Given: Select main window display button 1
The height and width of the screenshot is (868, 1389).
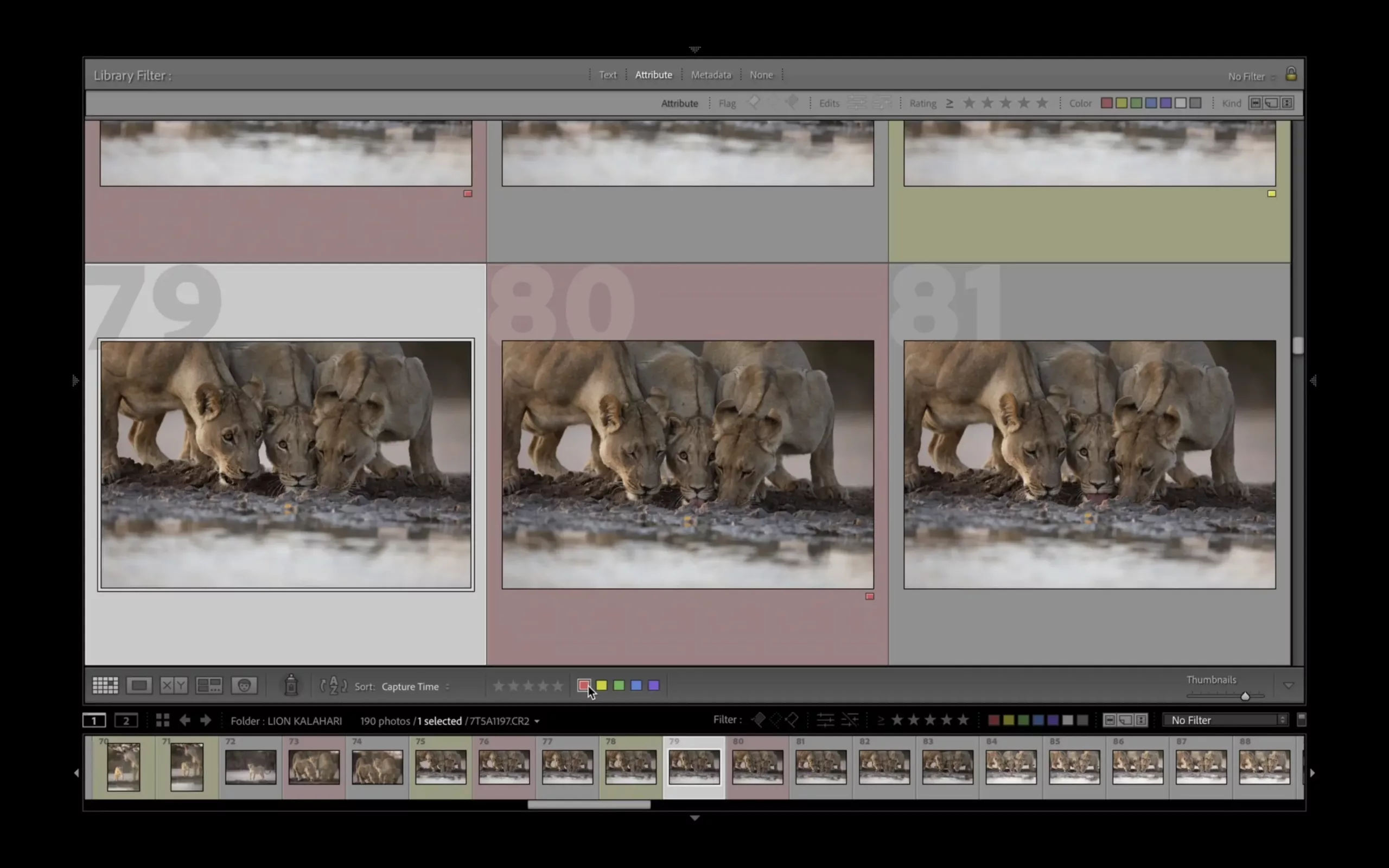Looking at the screenshot, I should tap(94, 720).
